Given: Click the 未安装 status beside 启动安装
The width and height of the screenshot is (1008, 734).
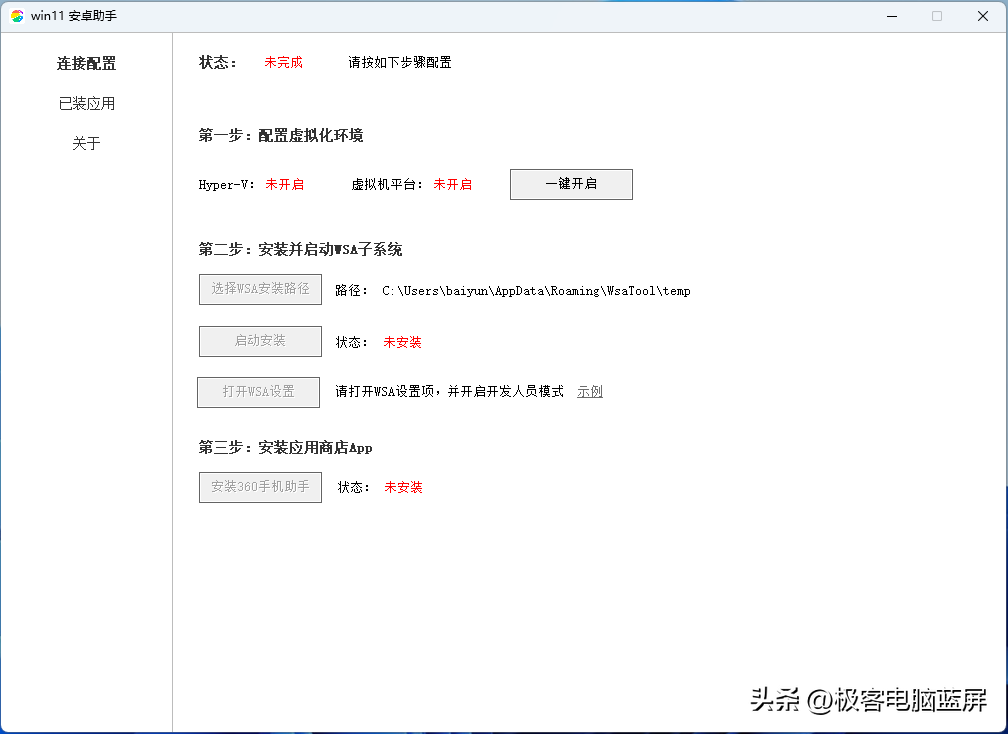Looking at the screenshot, I should click(402, 342).
